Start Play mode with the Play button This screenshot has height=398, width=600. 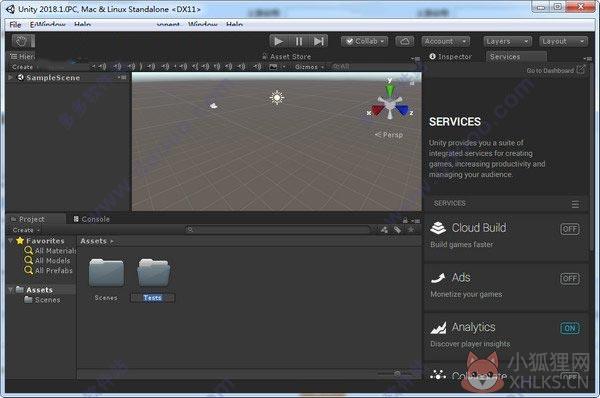pos(279,41)
